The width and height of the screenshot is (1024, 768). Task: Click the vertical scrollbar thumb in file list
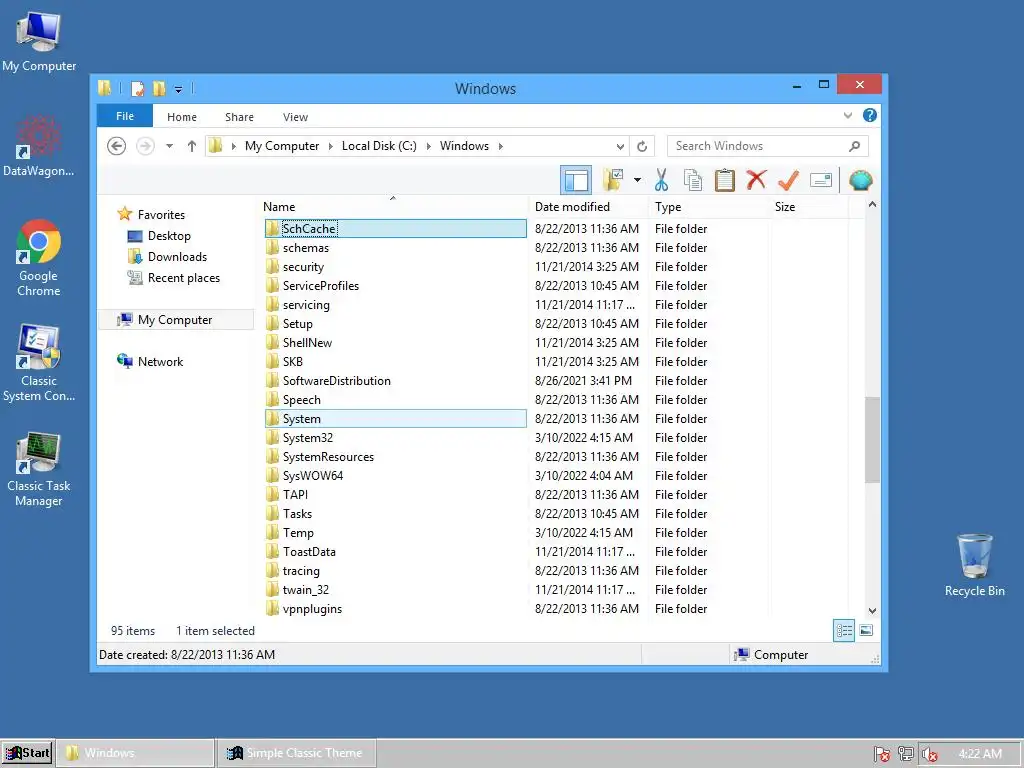click(x=872, y=439)
